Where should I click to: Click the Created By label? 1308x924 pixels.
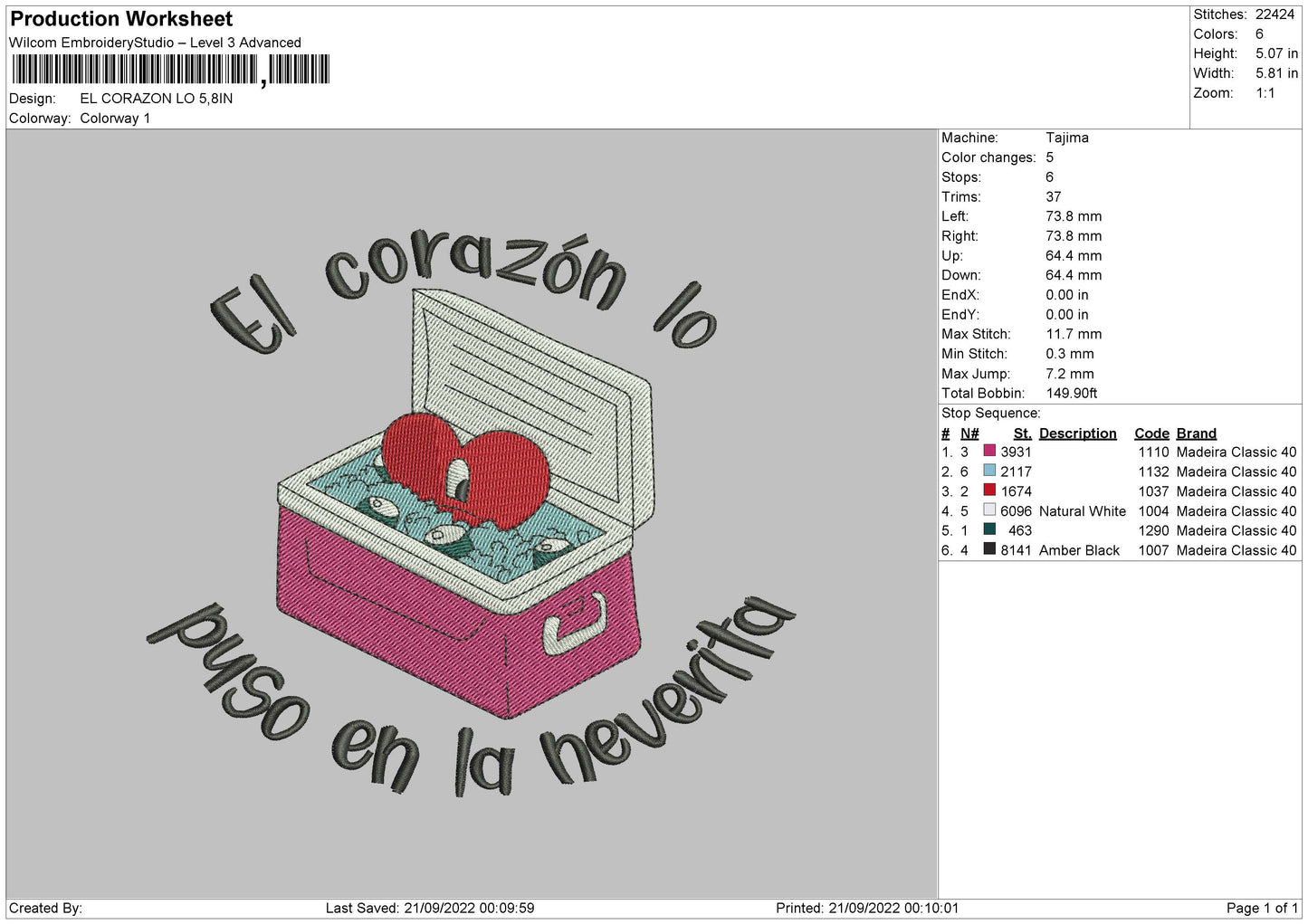pos(45,908)
